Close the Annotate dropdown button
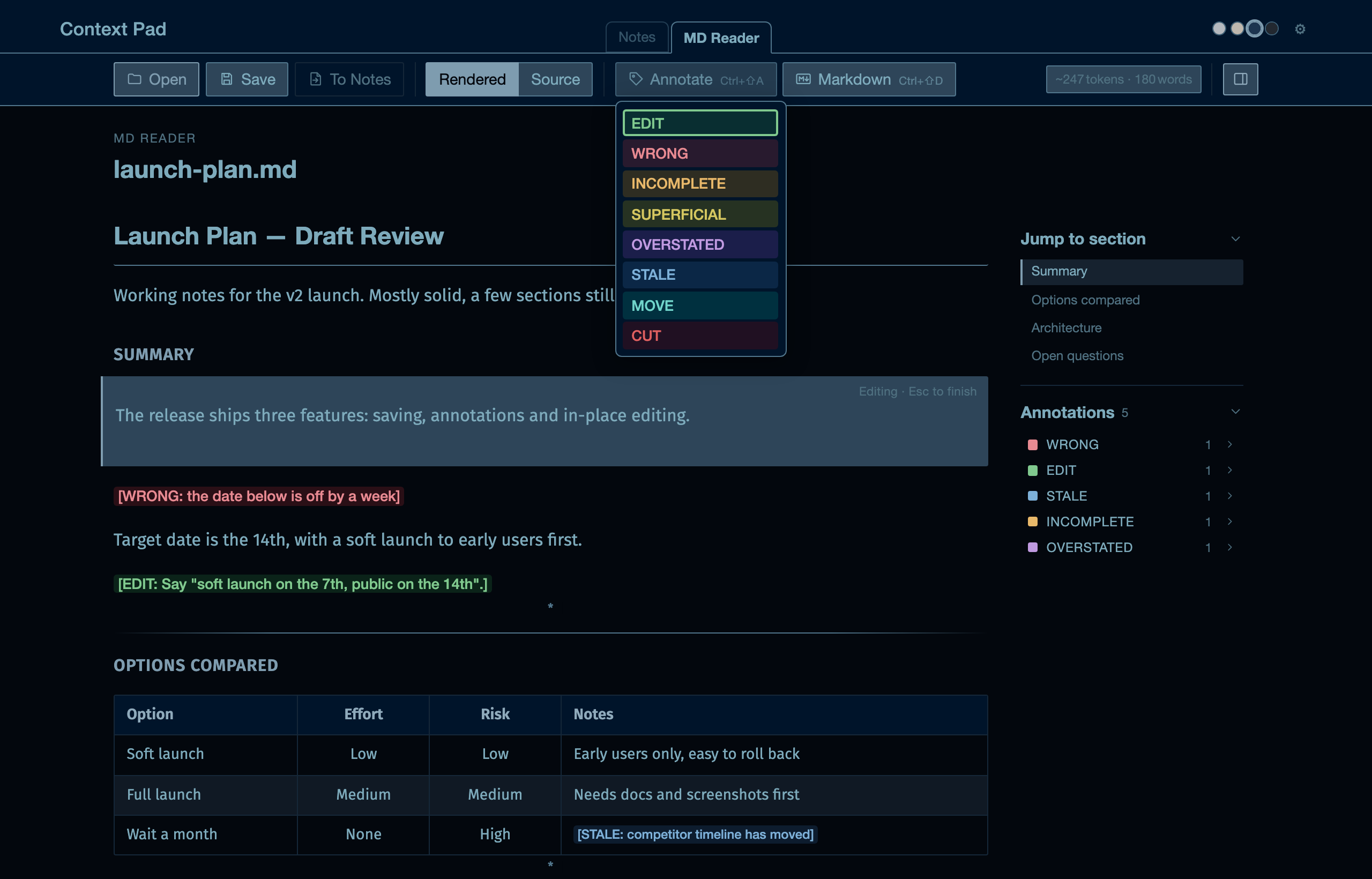The height and width of the screenshot is (879, 1372). click(696, 79)
